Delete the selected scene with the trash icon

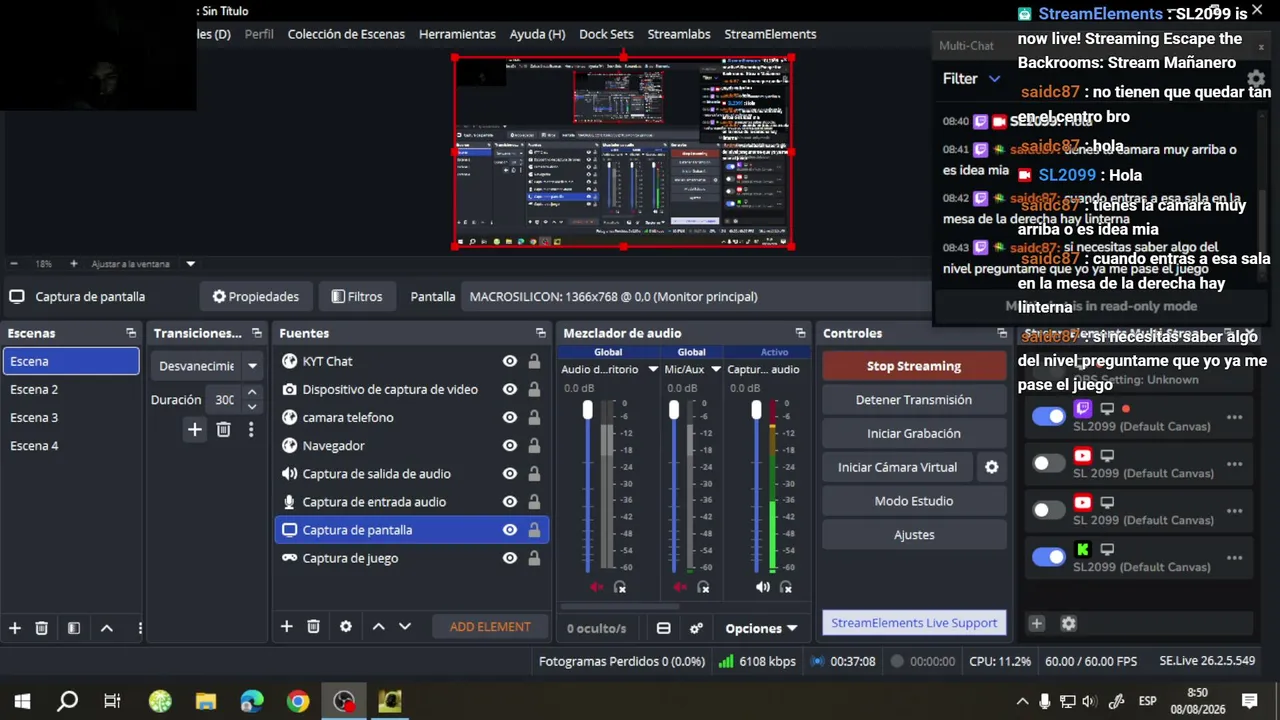pos(41,628)
